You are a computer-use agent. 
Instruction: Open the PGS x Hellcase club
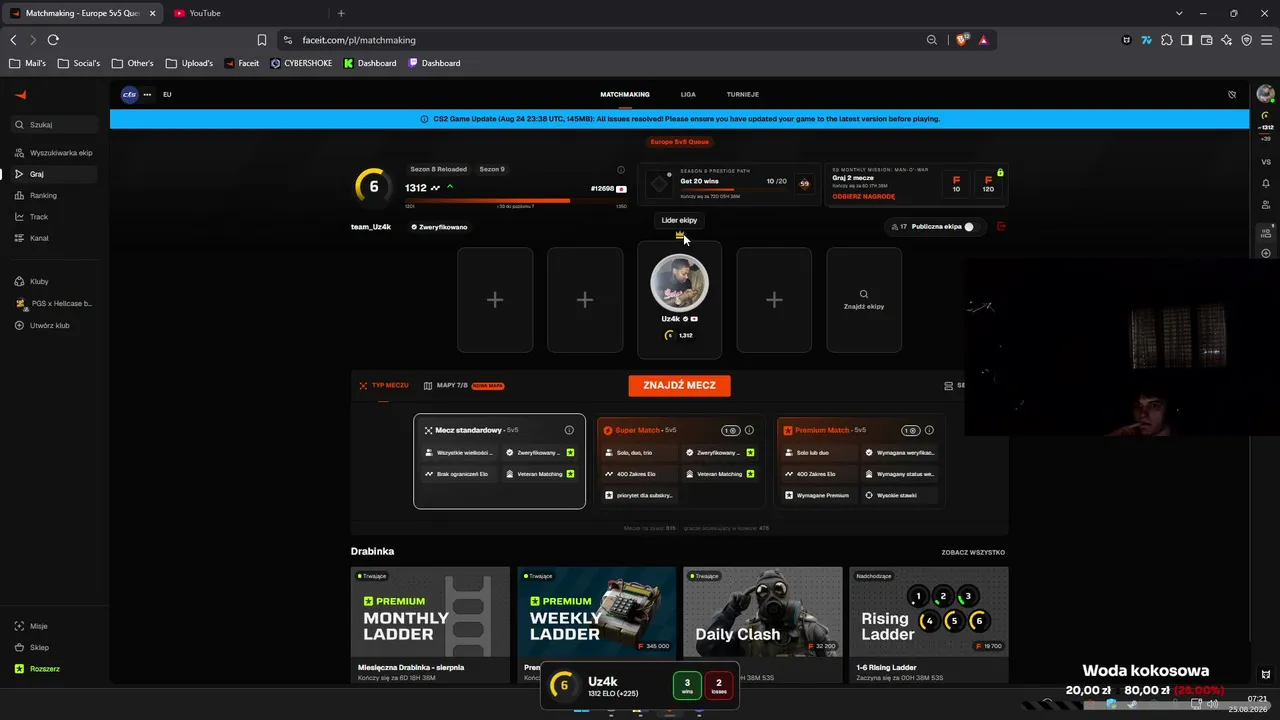tap(55, 303)
